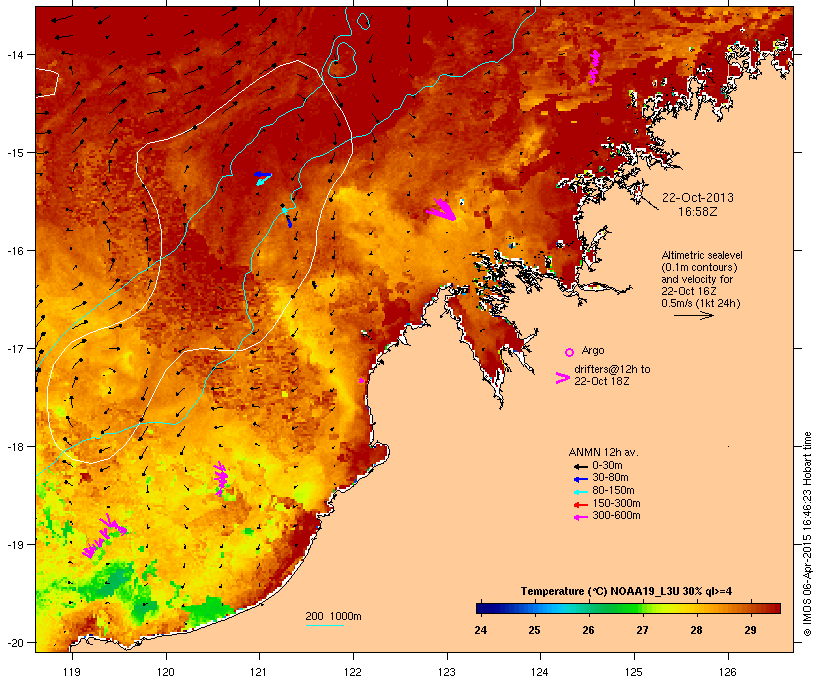Click the 0.5m/s velocity scale arrow

pos(693,315)
